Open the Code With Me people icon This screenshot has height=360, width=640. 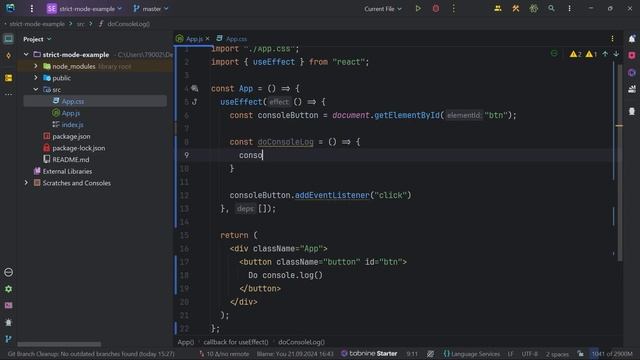tap(498, 9)
